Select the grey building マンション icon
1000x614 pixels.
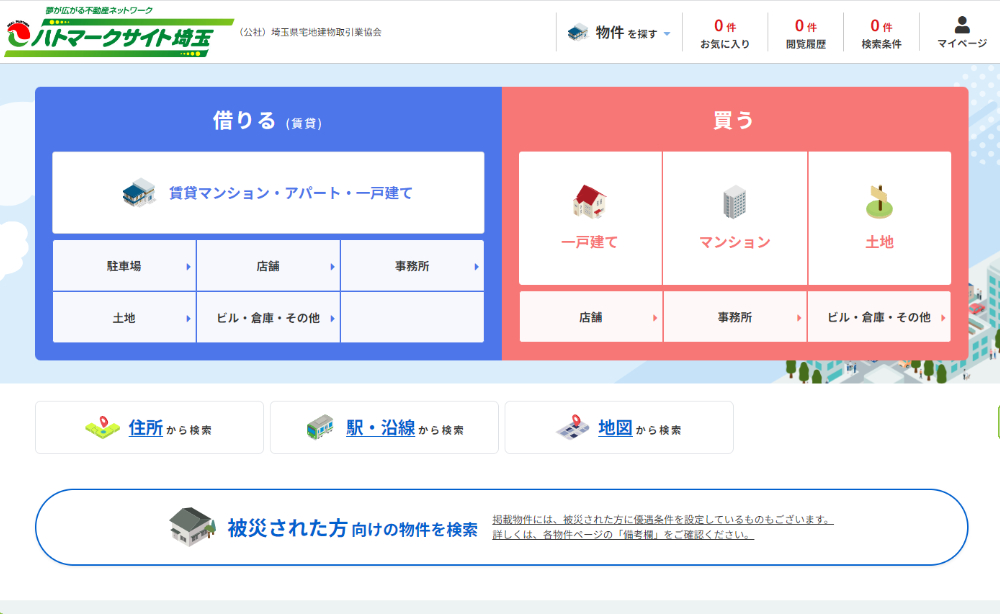(x=734, y=202)
